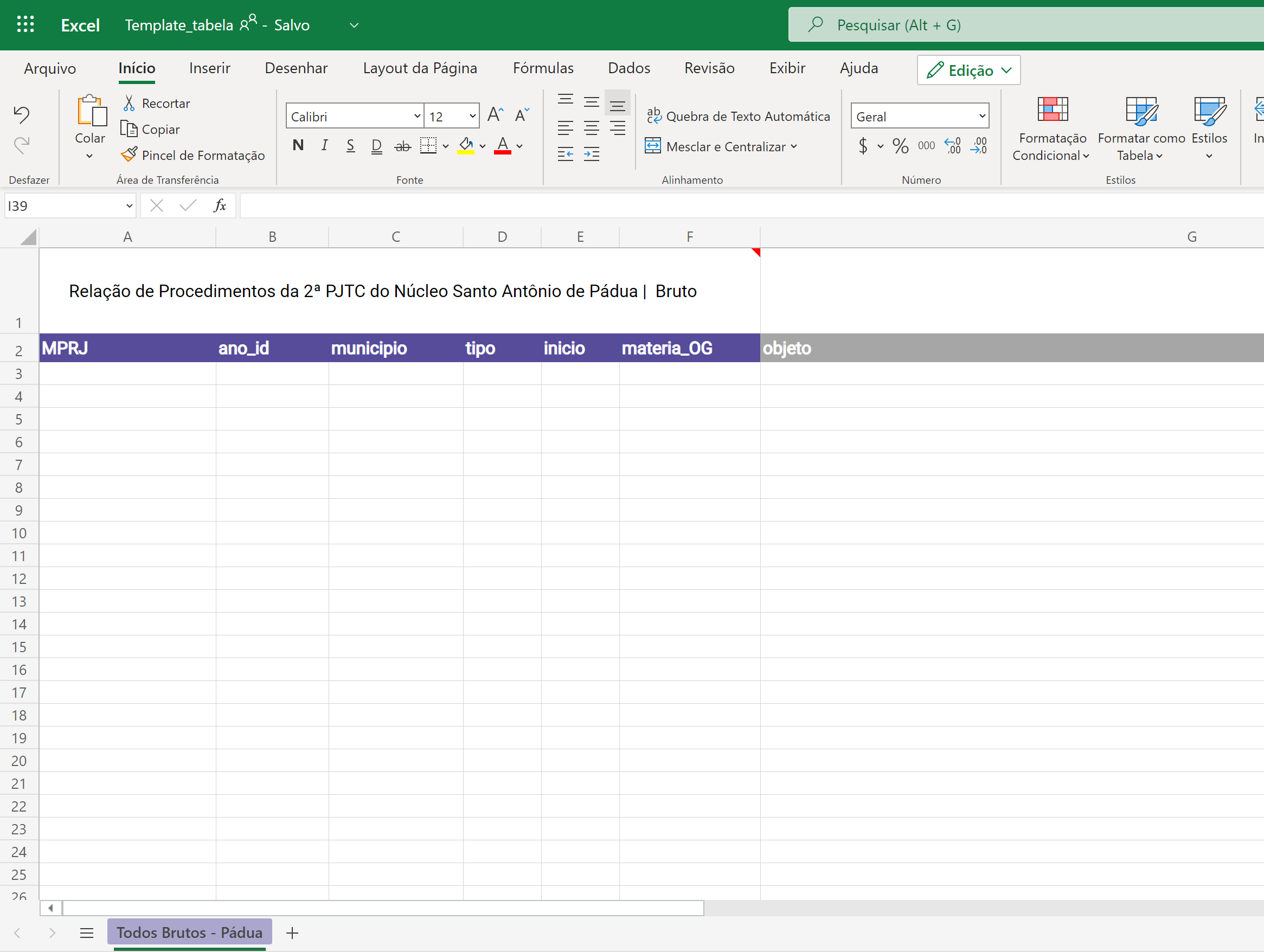Switch to the Inserir tab
The width and height of the screenshot is (1264, 952).
pos(210,68)
